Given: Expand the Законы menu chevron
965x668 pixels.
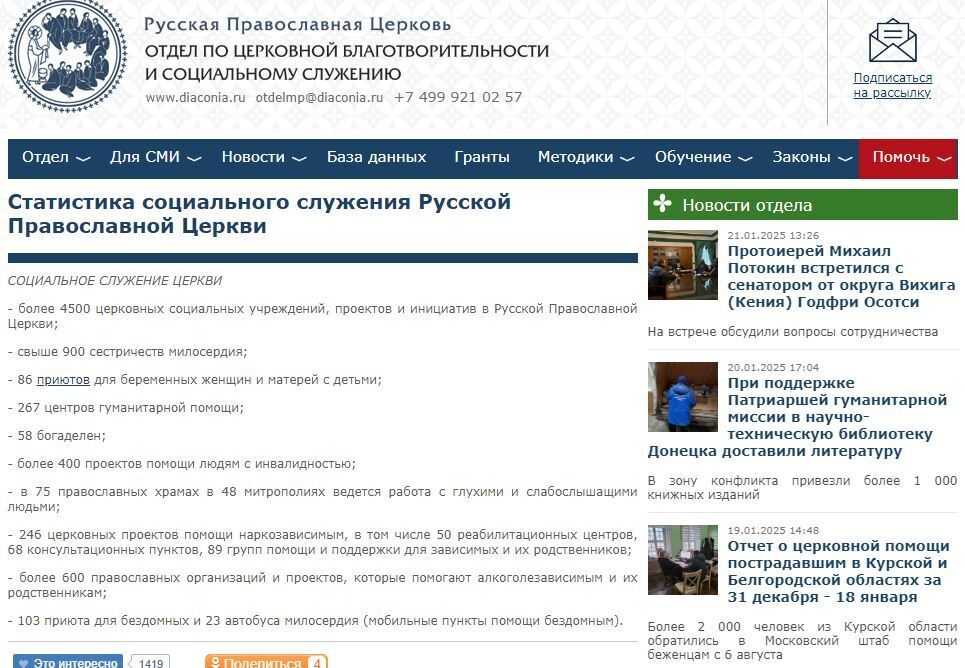Looking at the screenshot, I should tap(846, 159).
